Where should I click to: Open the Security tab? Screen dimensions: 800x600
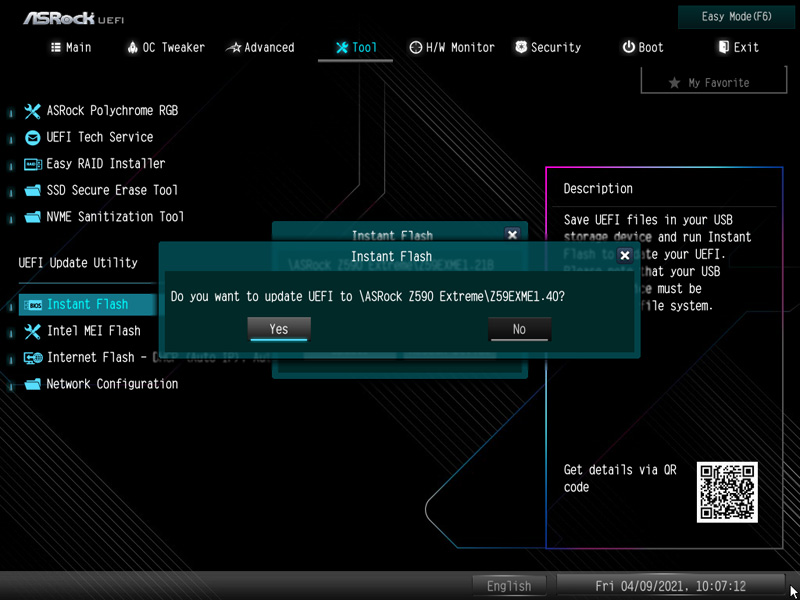(548, 47)
